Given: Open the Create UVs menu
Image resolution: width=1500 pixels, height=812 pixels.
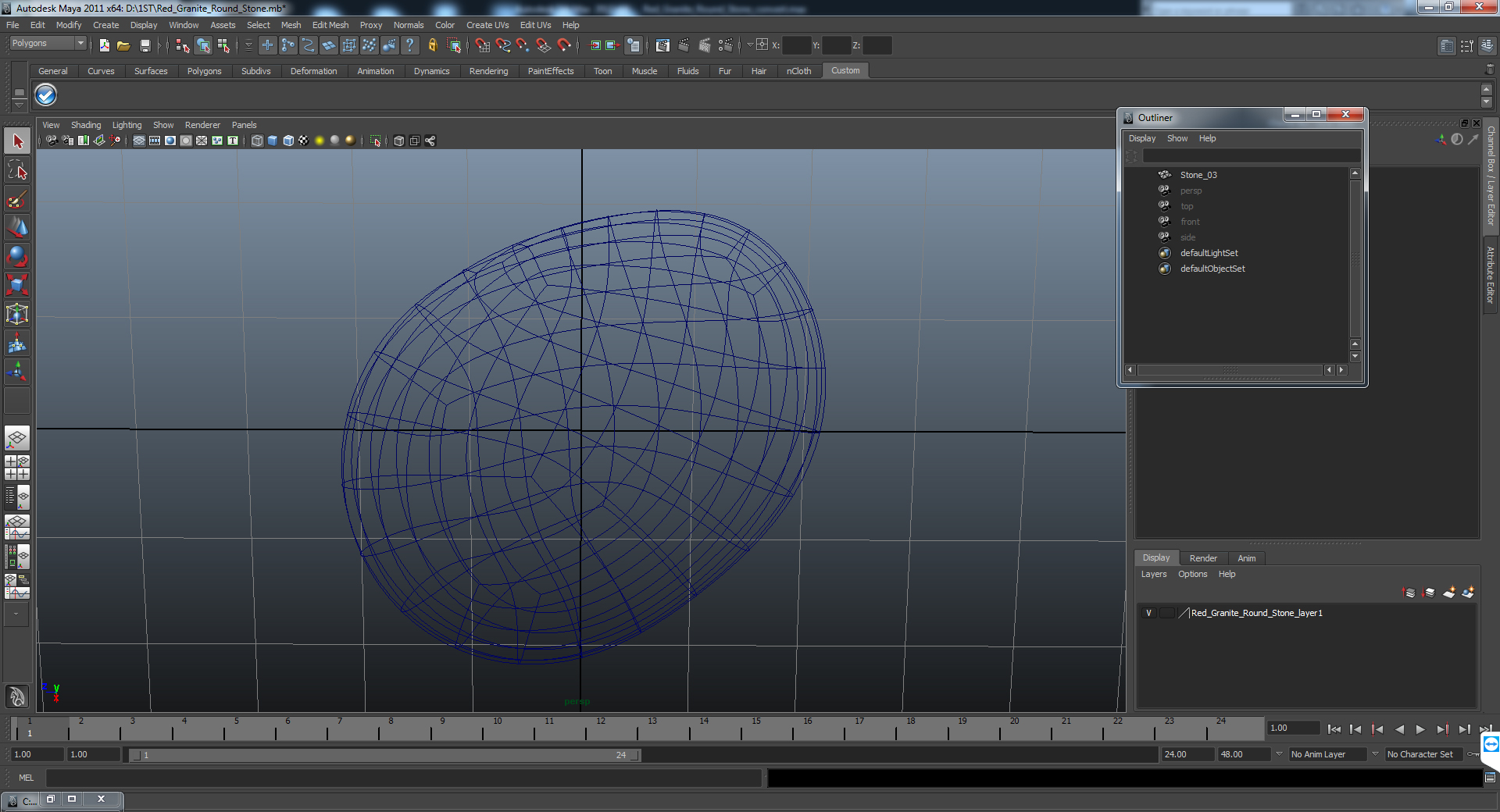Looking at the screenshot, I should [487, 25].
